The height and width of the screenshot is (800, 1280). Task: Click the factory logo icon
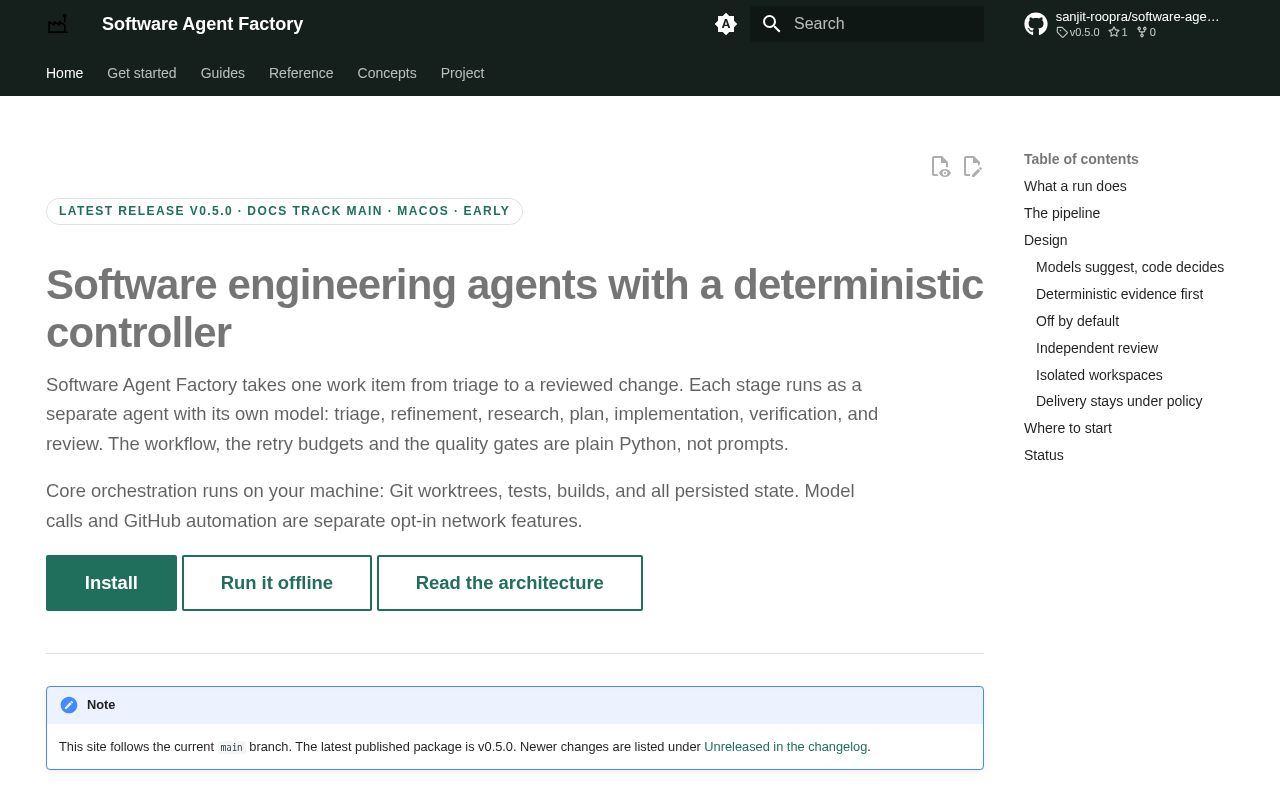pos(58,24)
